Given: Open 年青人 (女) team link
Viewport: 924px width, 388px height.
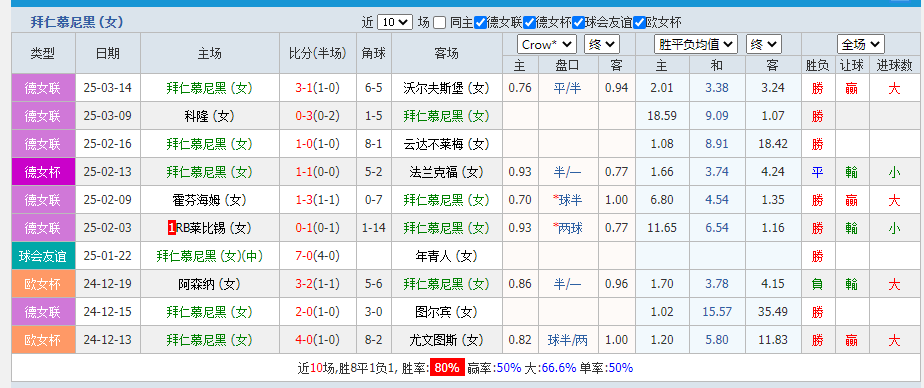Looking at the screenshot, I should click(x=447, y=256).
